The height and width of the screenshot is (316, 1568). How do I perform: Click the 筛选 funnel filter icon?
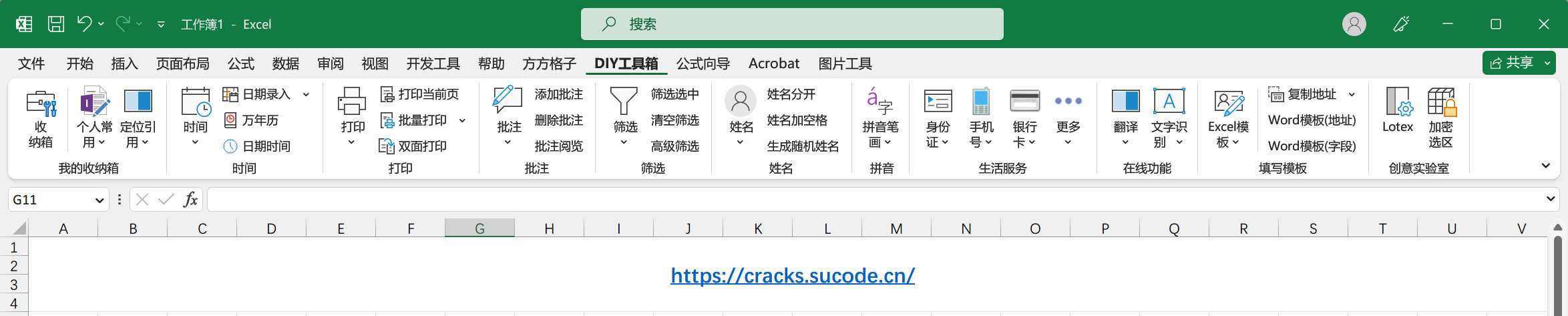[x=624, y=102]
